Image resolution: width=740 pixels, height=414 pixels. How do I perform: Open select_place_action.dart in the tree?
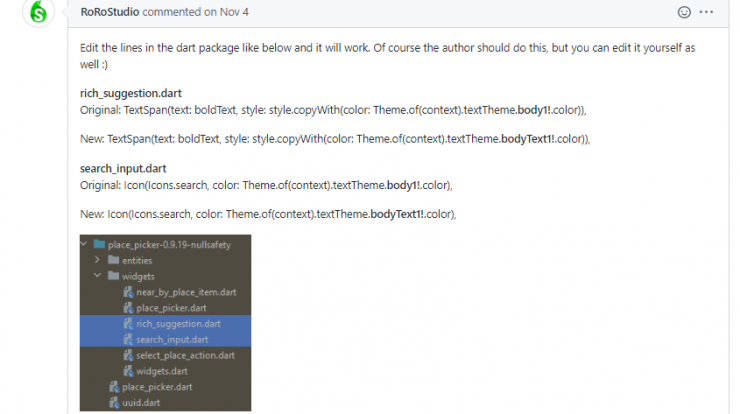[185, 355]
